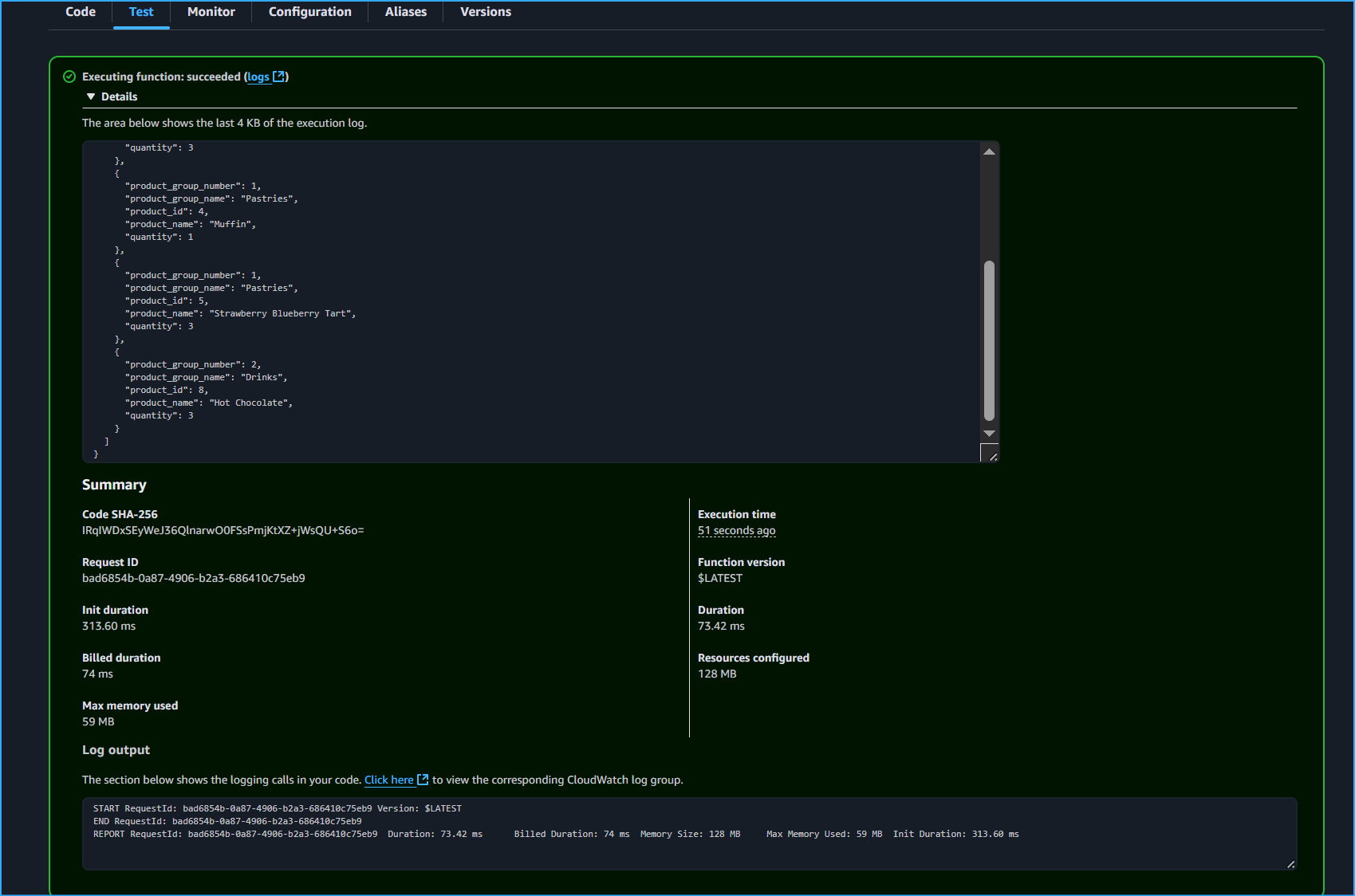1355x896 pixels.
Task: Open the logs link in the success banner
Action: coord(258,77)
